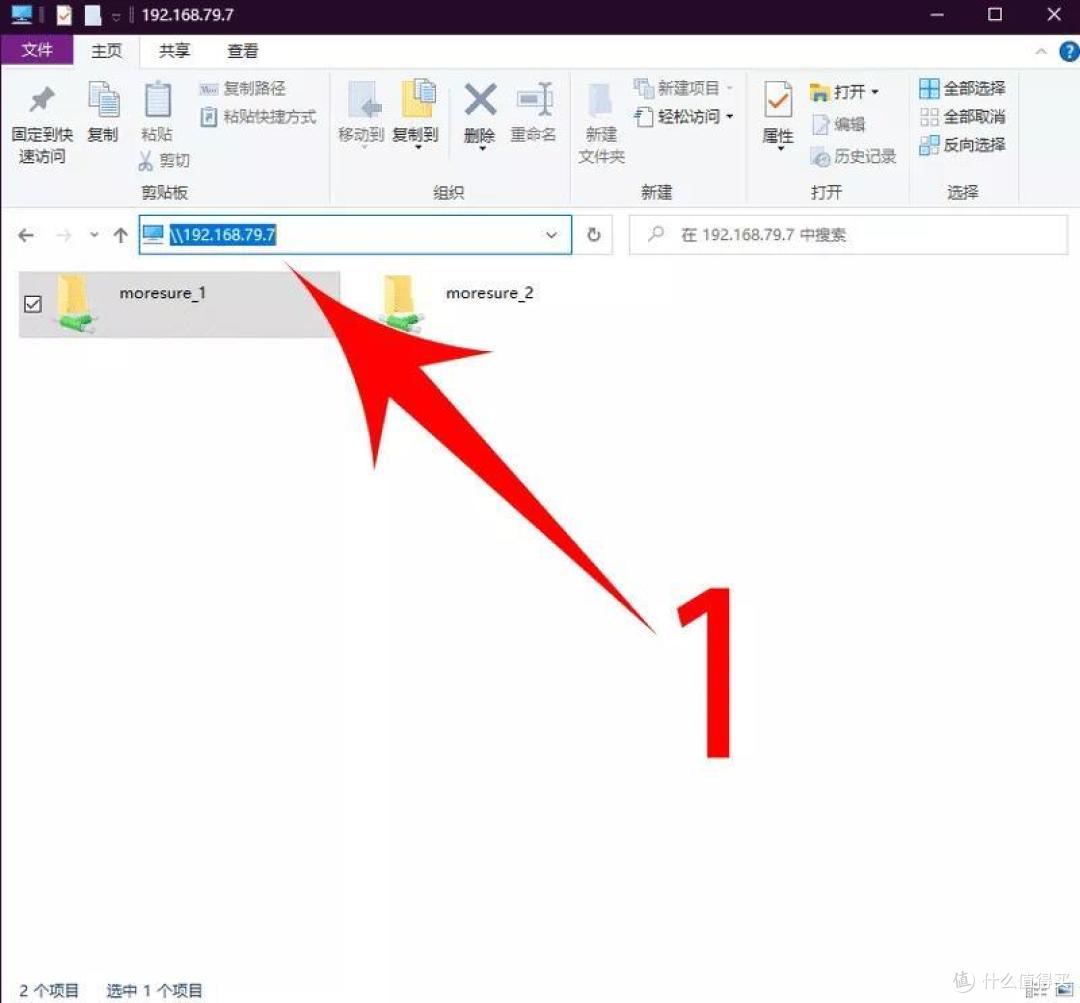
Task: Select Paste Shortcut (粘贴快捷方式)
Action: point(258,116)
